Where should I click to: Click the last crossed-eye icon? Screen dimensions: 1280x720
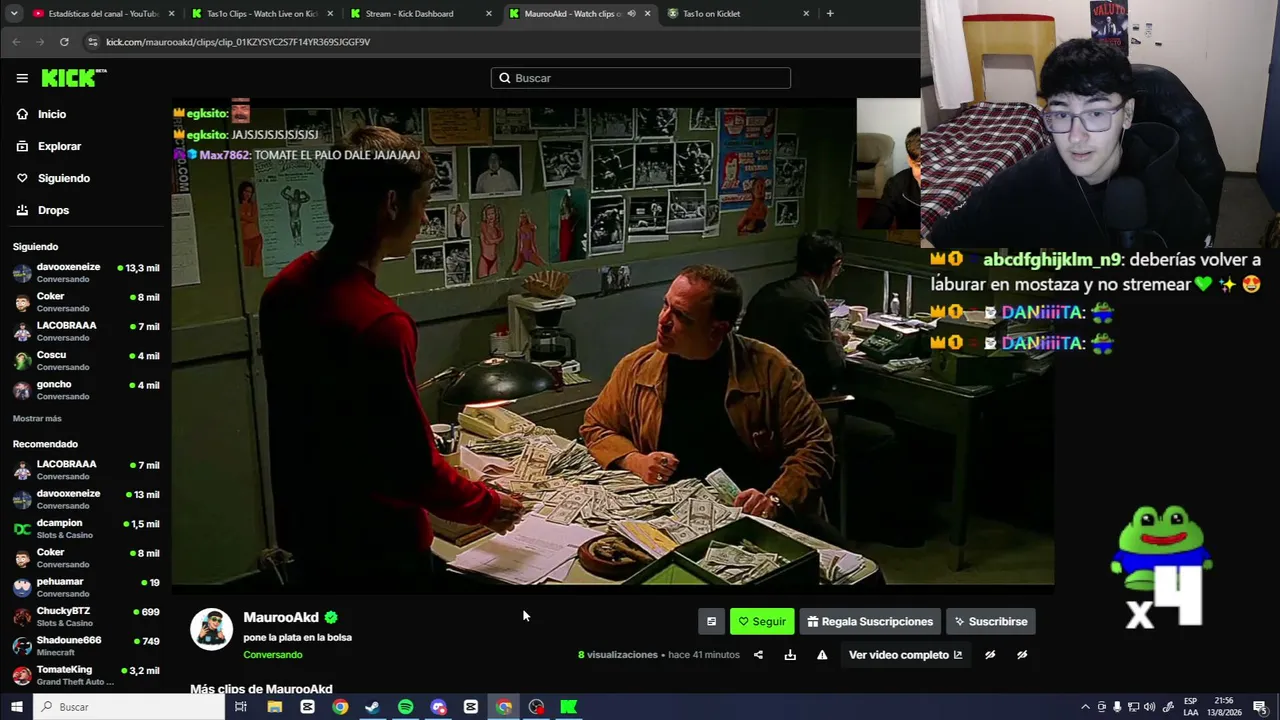click(1022, 655)
